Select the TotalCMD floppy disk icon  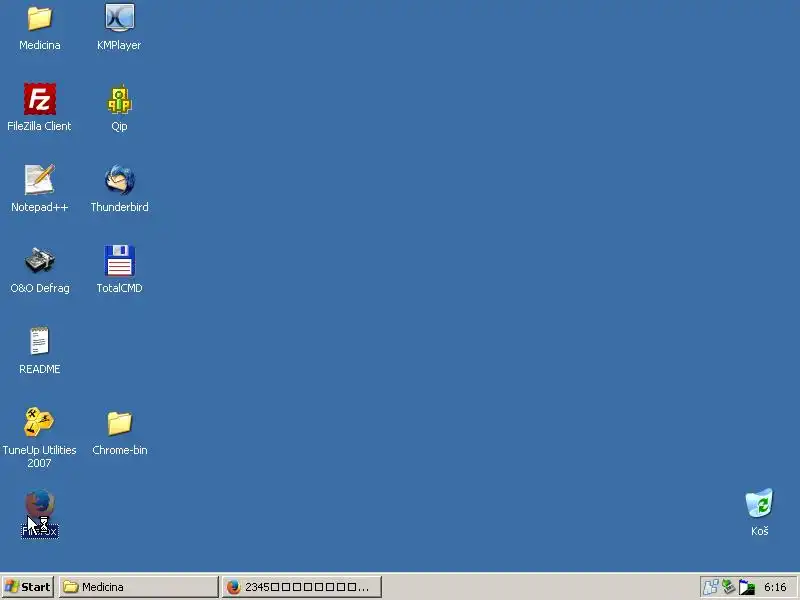pos(119,261)
